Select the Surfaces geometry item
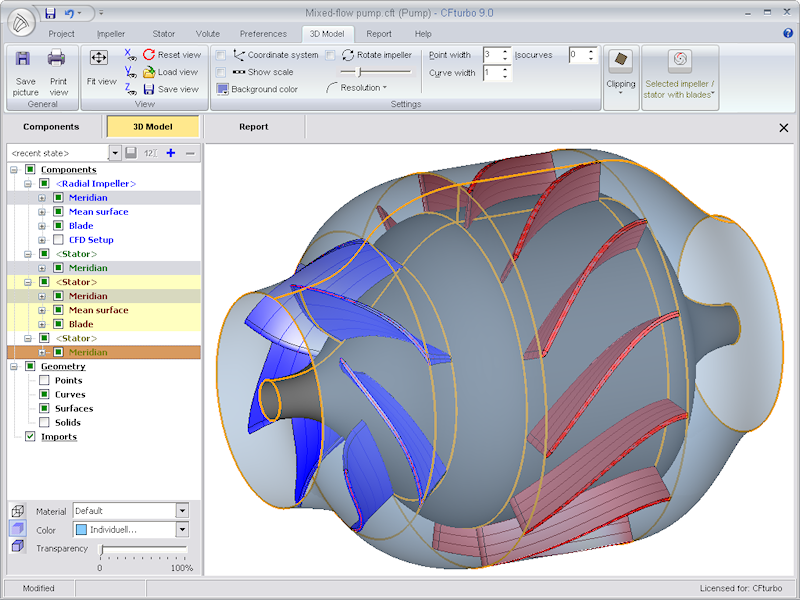The image size is (800, 600). click(x=74, y=408)
